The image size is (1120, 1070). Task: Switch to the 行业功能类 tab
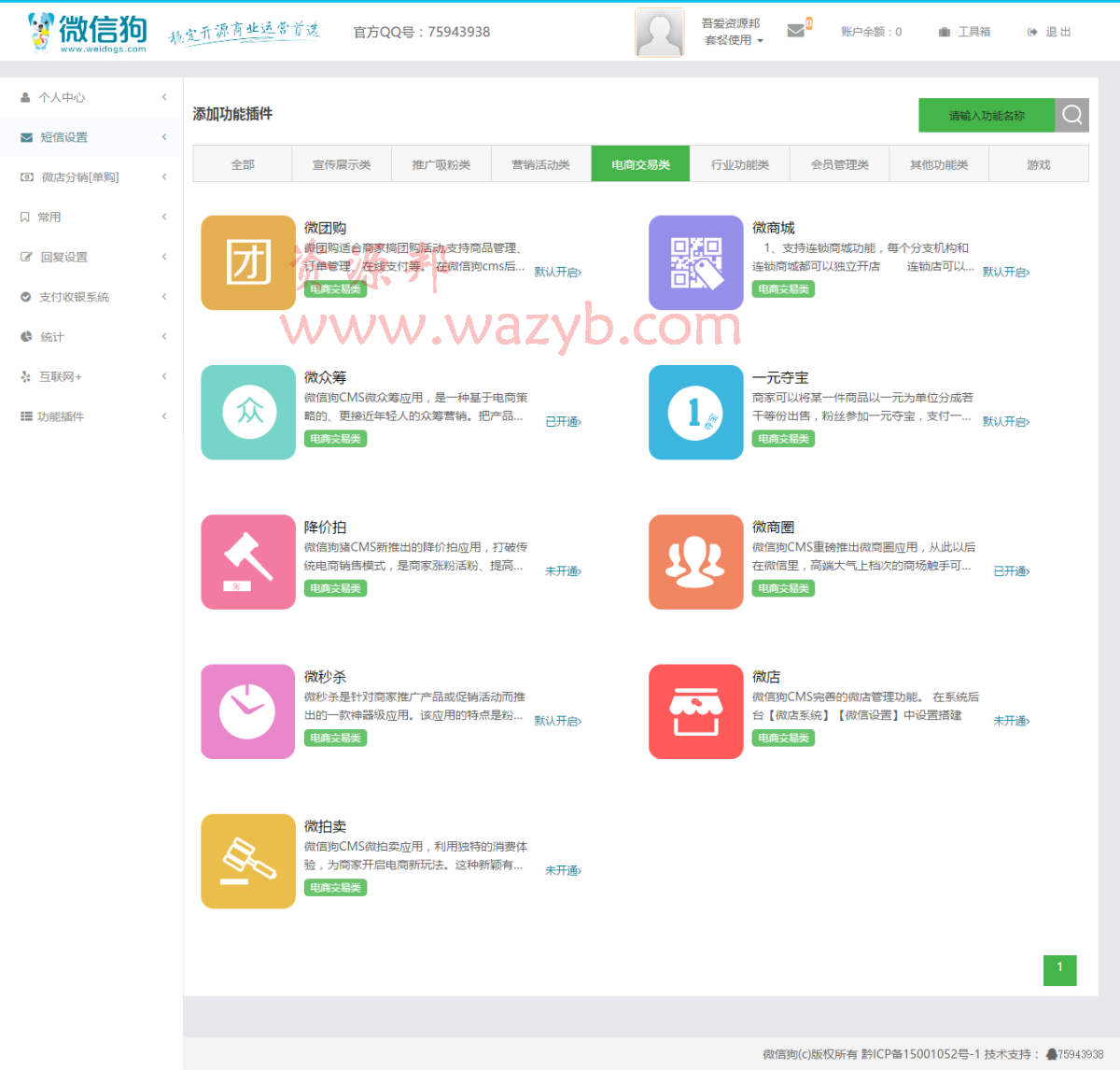click(x=740, y=164)
